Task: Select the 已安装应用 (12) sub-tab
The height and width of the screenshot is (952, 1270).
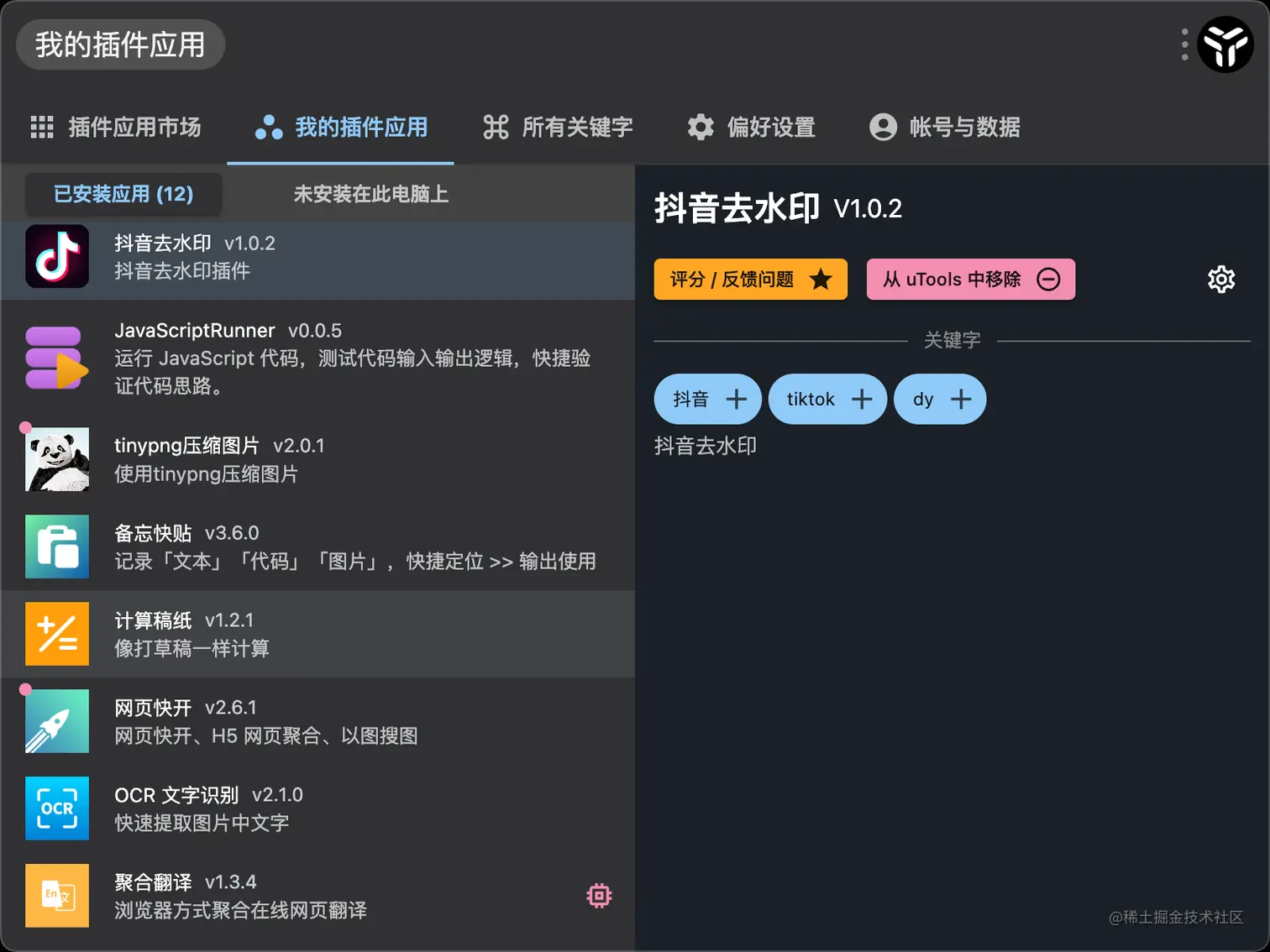Action: (x=123, y=194)
